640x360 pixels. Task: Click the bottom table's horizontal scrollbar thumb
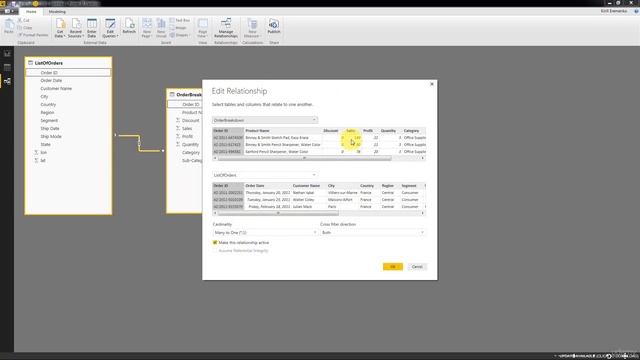pos(278,213)
